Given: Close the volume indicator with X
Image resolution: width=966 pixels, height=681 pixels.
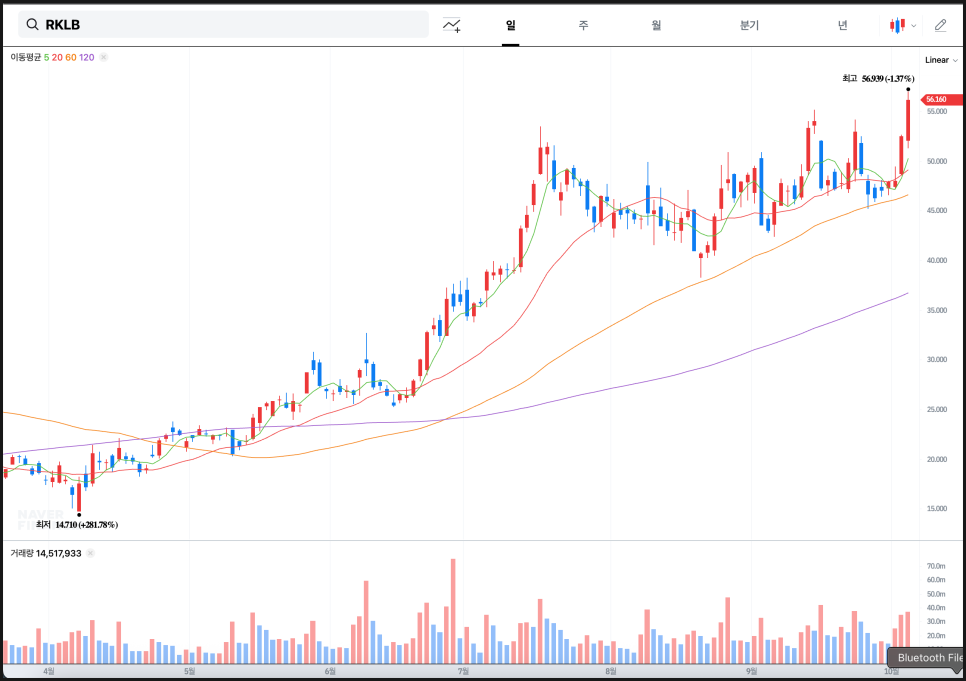Looking at the screenshot, I should point(90,553).
